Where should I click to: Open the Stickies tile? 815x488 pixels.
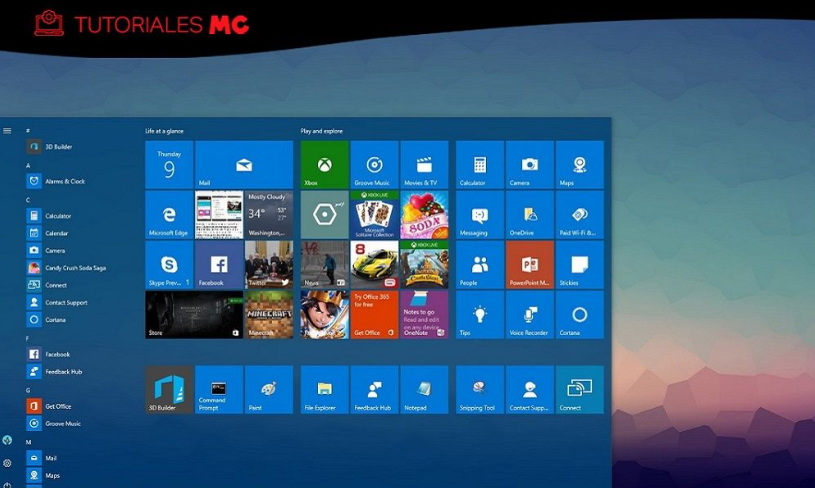(x=580, y=265)
